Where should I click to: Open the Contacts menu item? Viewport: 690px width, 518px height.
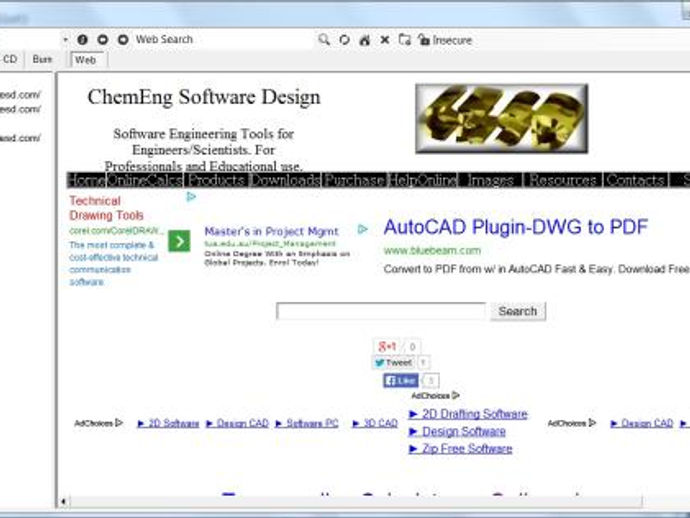pyautogui.click(x=635, y=180)
